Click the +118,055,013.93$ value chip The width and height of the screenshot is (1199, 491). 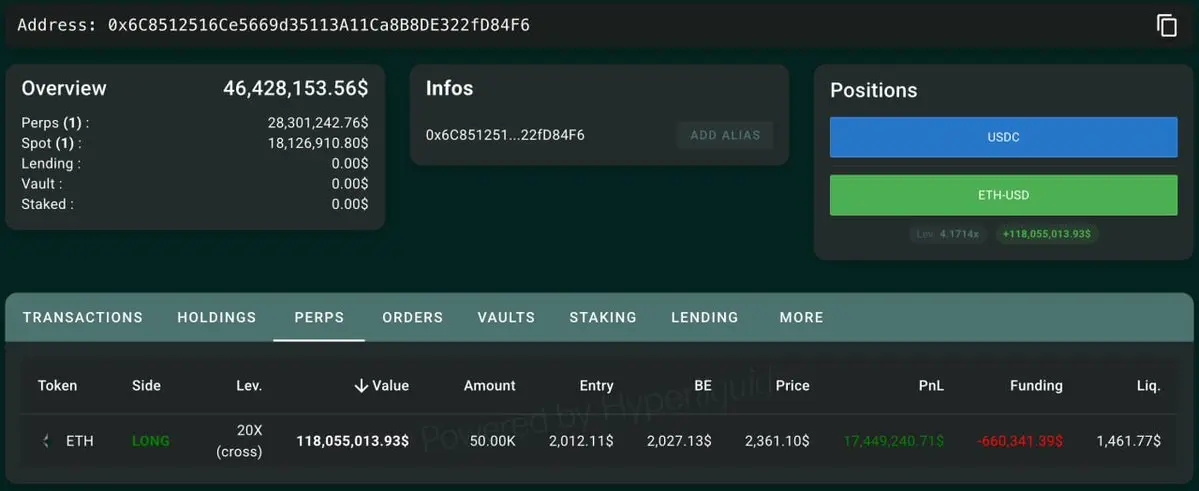coord(1047,234)
